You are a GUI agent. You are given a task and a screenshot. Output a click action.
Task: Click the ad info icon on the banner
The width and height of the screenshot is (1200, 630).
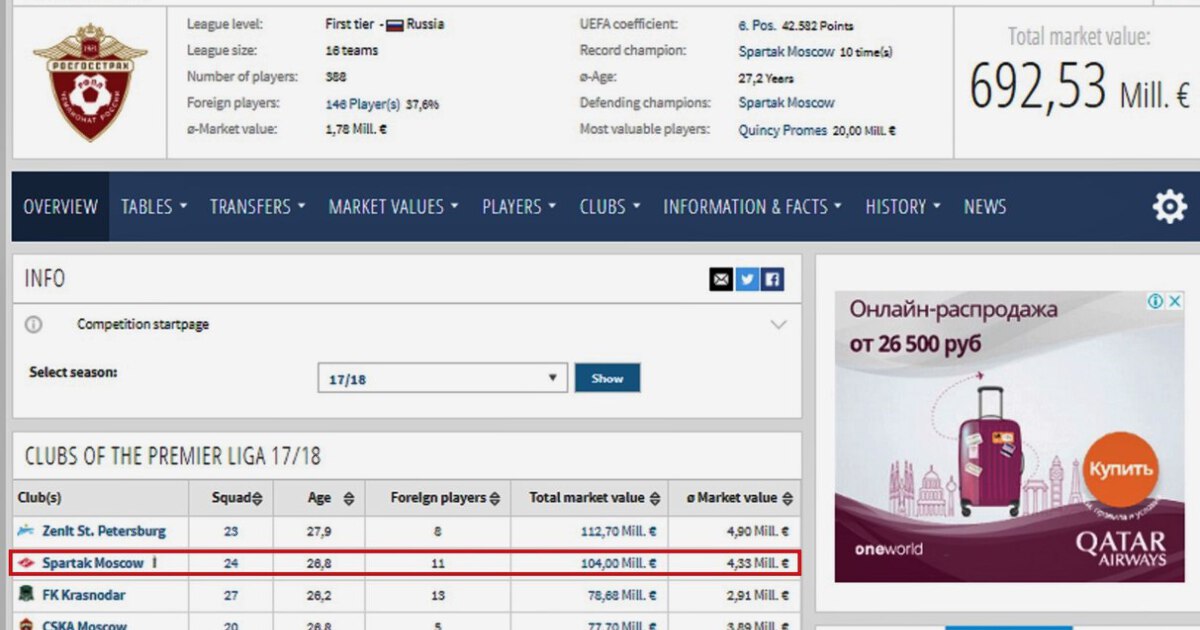coord(1156,301)
